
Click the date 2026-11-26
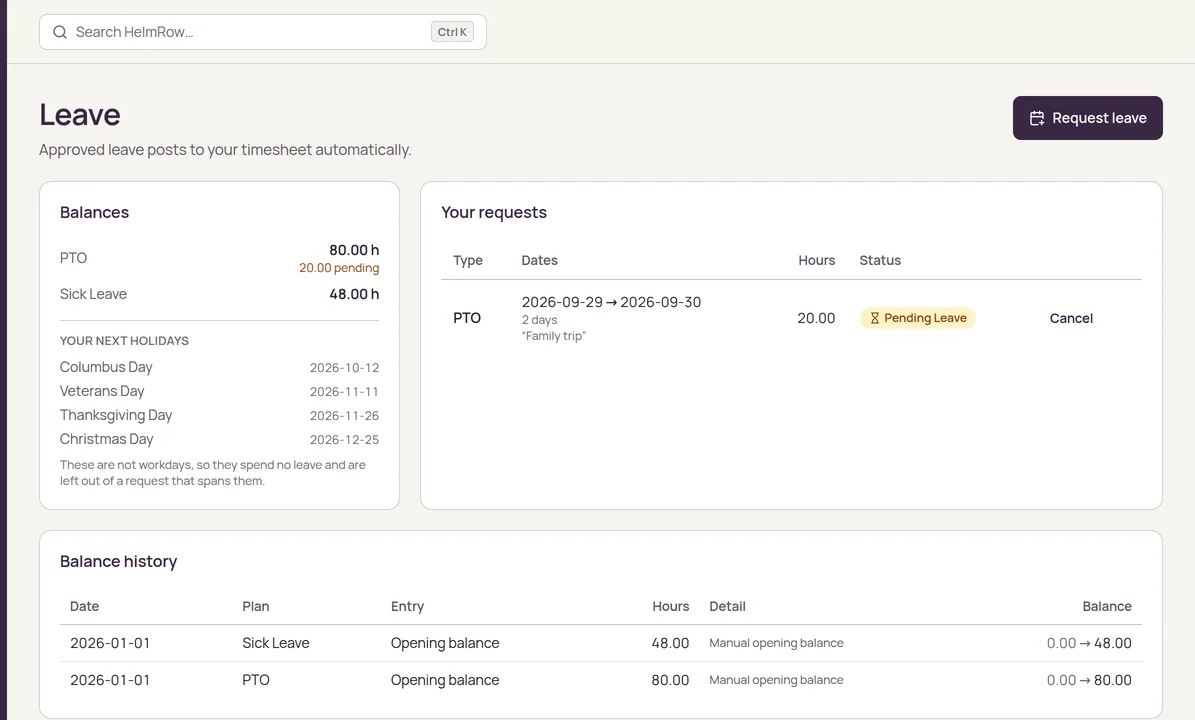344,415
